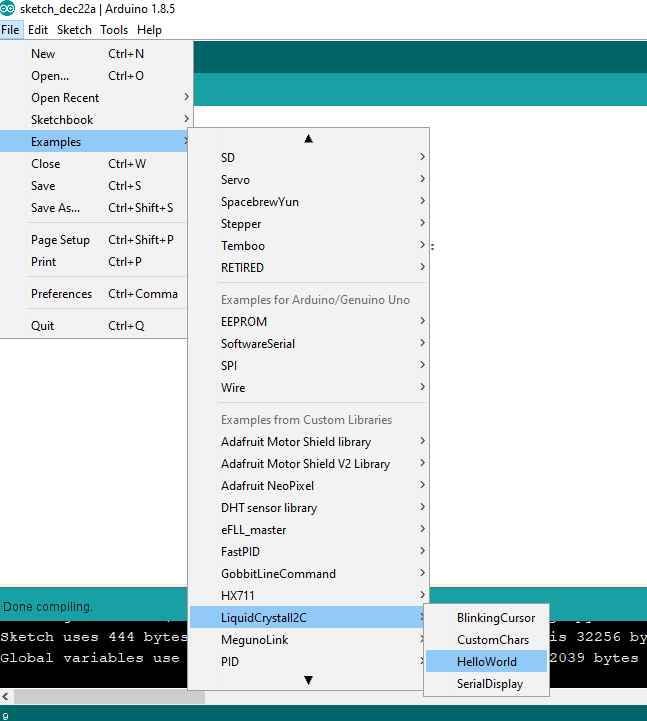Image resolution: width=647 pixels, height=721 pixels.
Task: Open HX711 examples
Action: tap(309, 596)
